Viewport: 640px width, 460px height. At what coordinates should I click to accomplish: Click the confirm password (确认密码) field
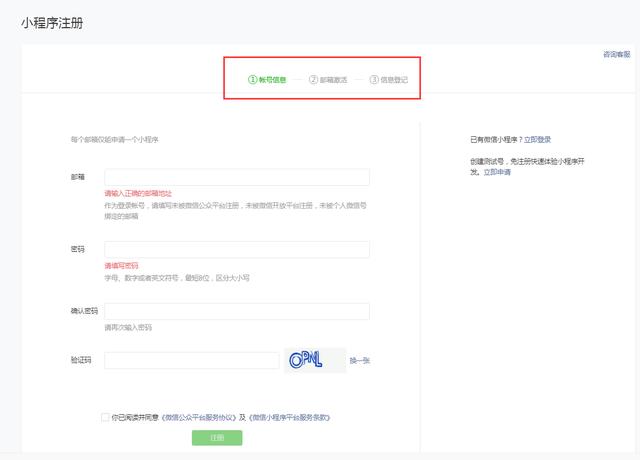tap(237, 311)
